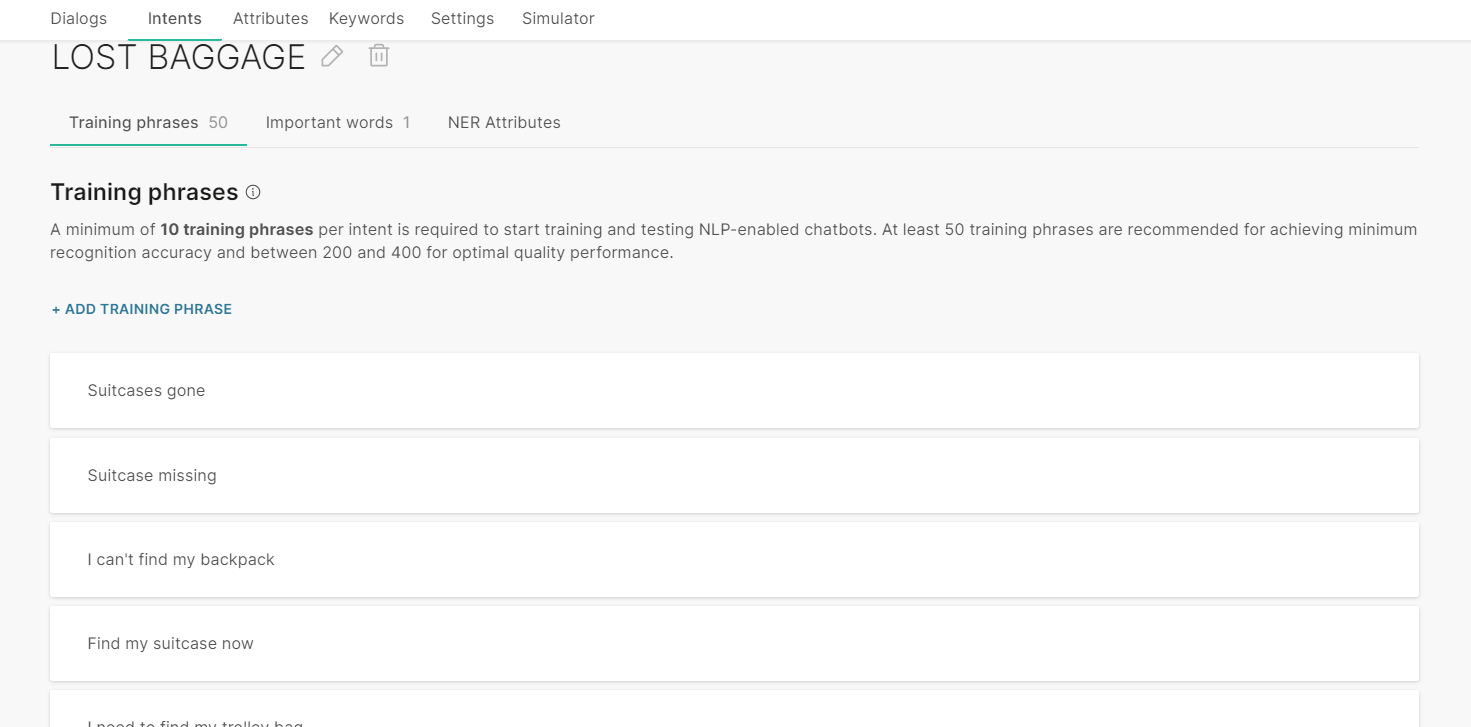This screenshot has width=1471, height=727.
Task: Open the Dialogs tab
Action: point(78,19)
